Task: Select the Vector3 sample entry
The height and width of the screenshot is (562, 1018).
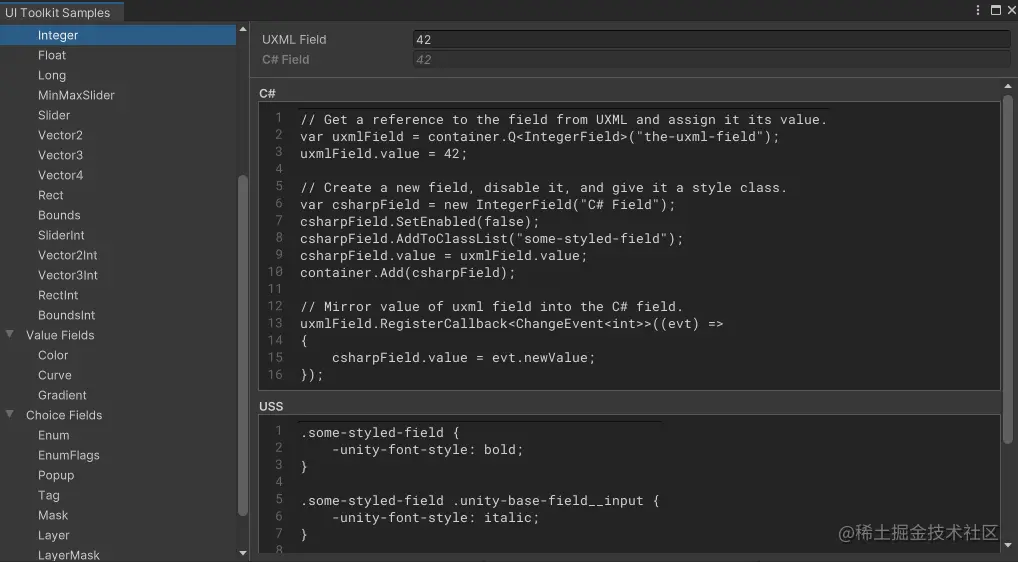Action: point(60,155)
